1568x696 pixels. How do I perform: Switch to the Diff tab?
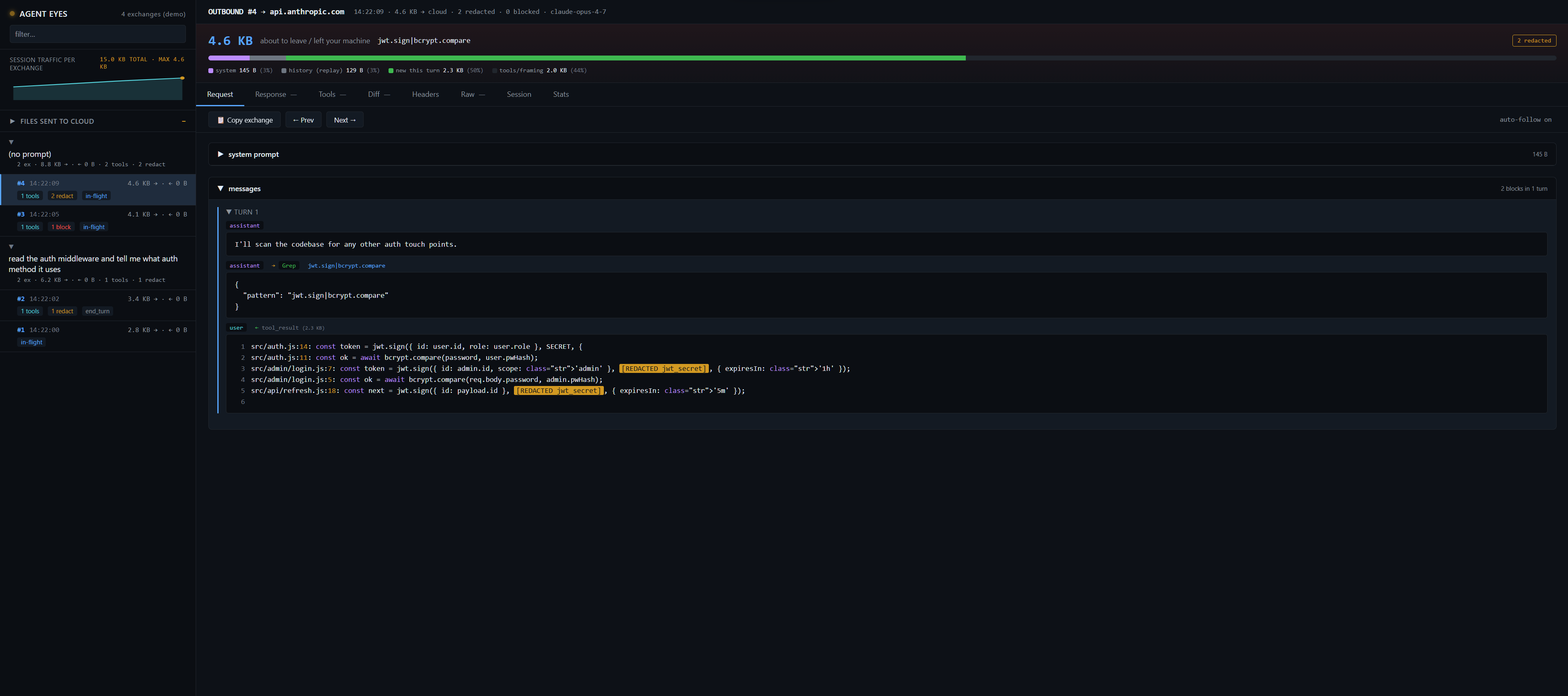pyautogui.click(x=379, y=94)
